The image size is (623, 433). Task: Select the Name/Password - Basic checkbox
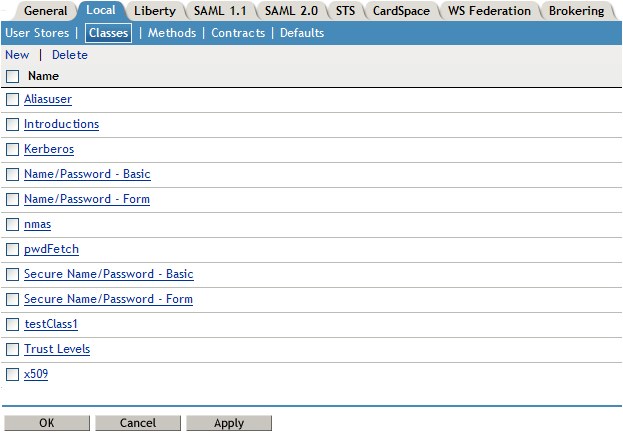tap(12, 174)
